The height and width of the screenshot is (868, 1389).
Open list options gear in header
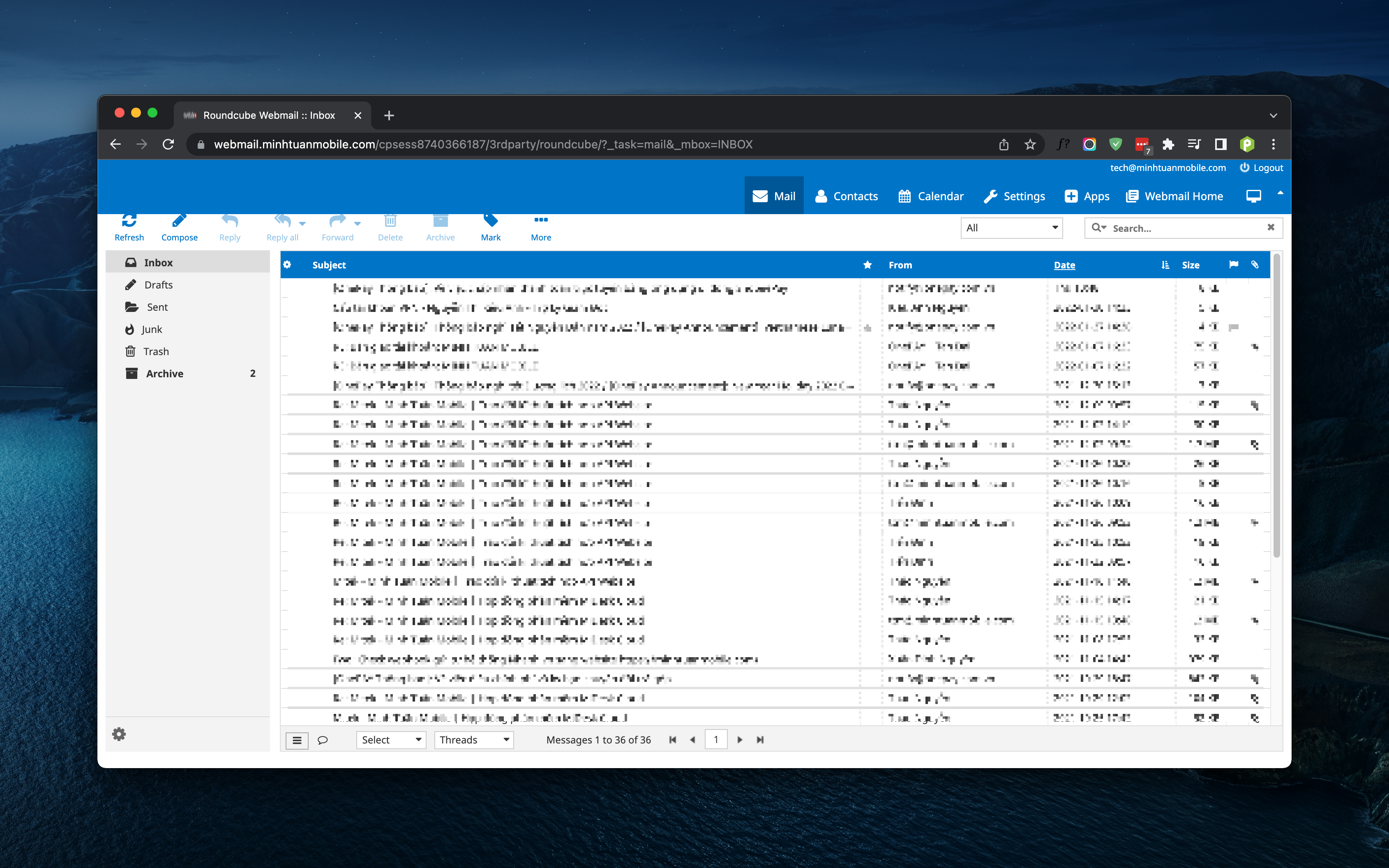tap(288, 265)
